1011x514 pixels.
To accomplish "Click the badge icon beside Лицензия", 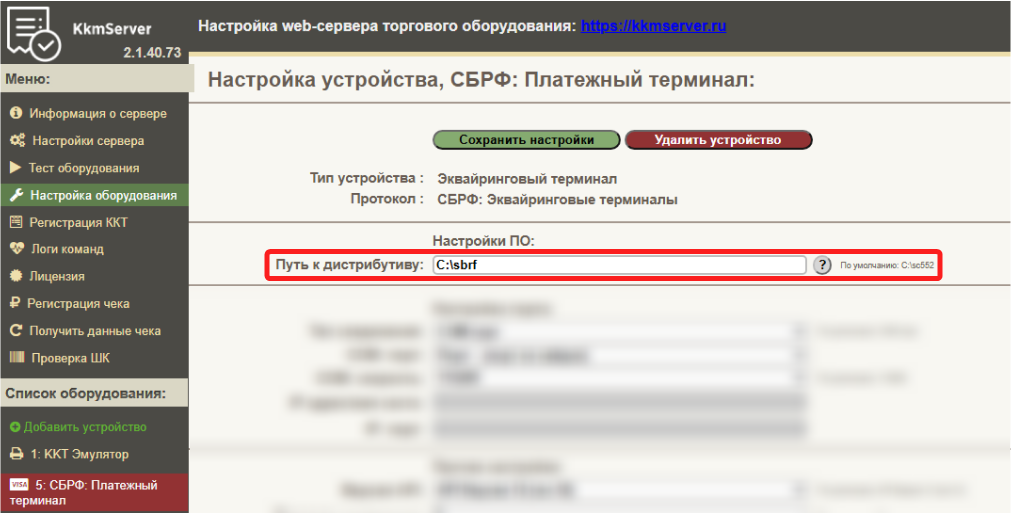I will pyautogui.click(x=16, y=276).
